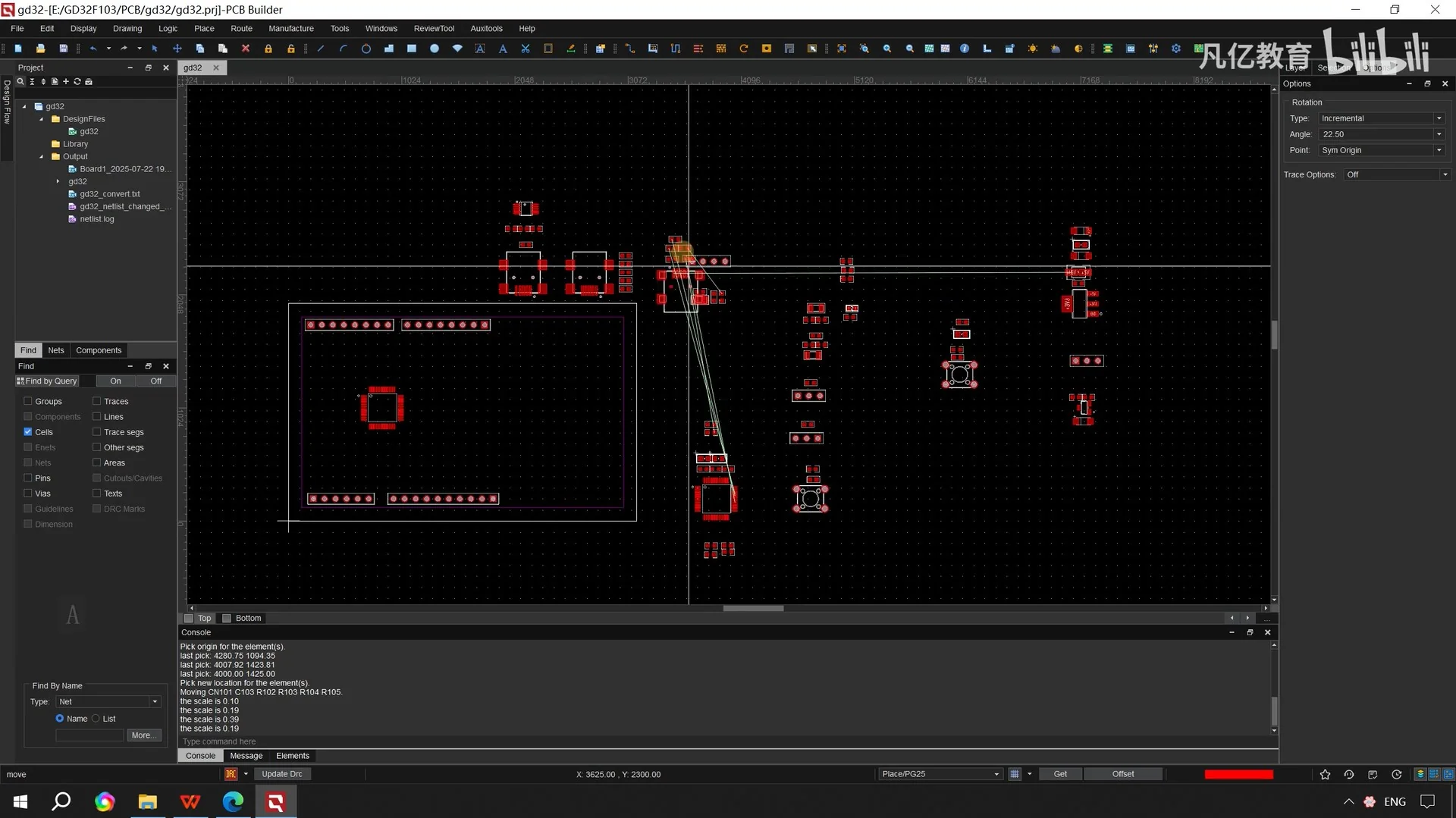Select the Circle drawing tool
The image size is (1456, 818).
coord(366,49)
